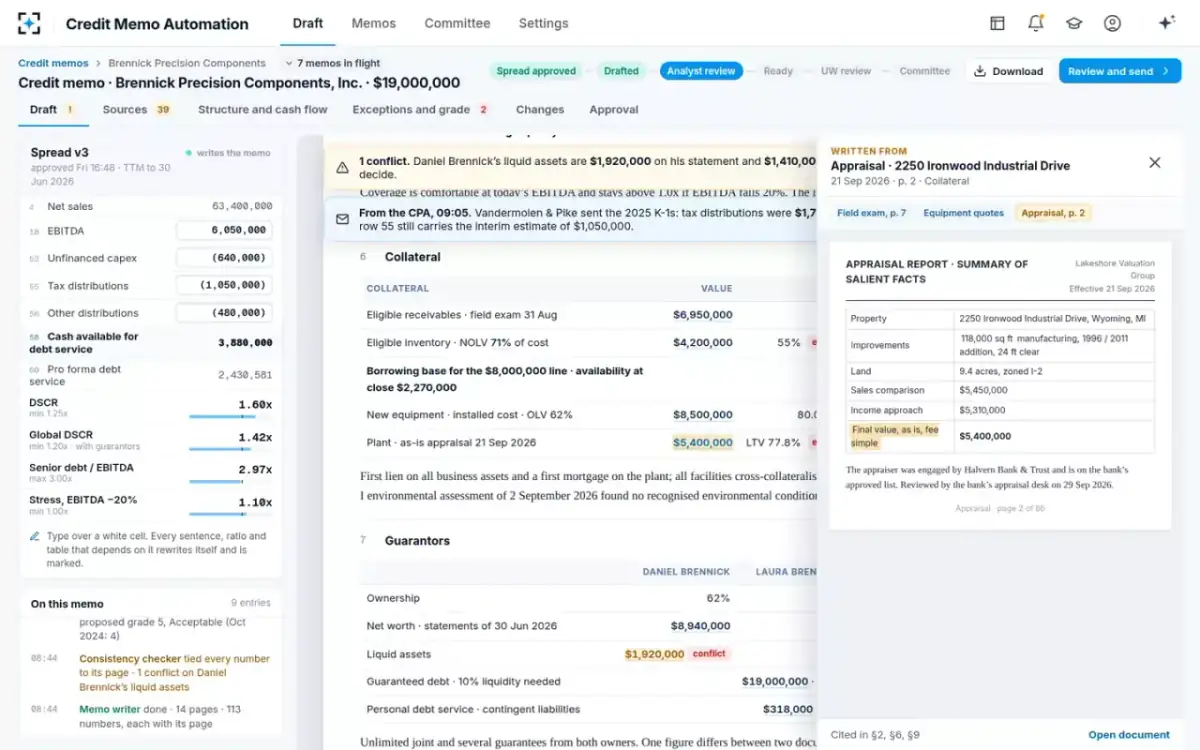The image size is (1200, 750).
Task: Click the Ownership 62% value
Action: click(718, 598)
